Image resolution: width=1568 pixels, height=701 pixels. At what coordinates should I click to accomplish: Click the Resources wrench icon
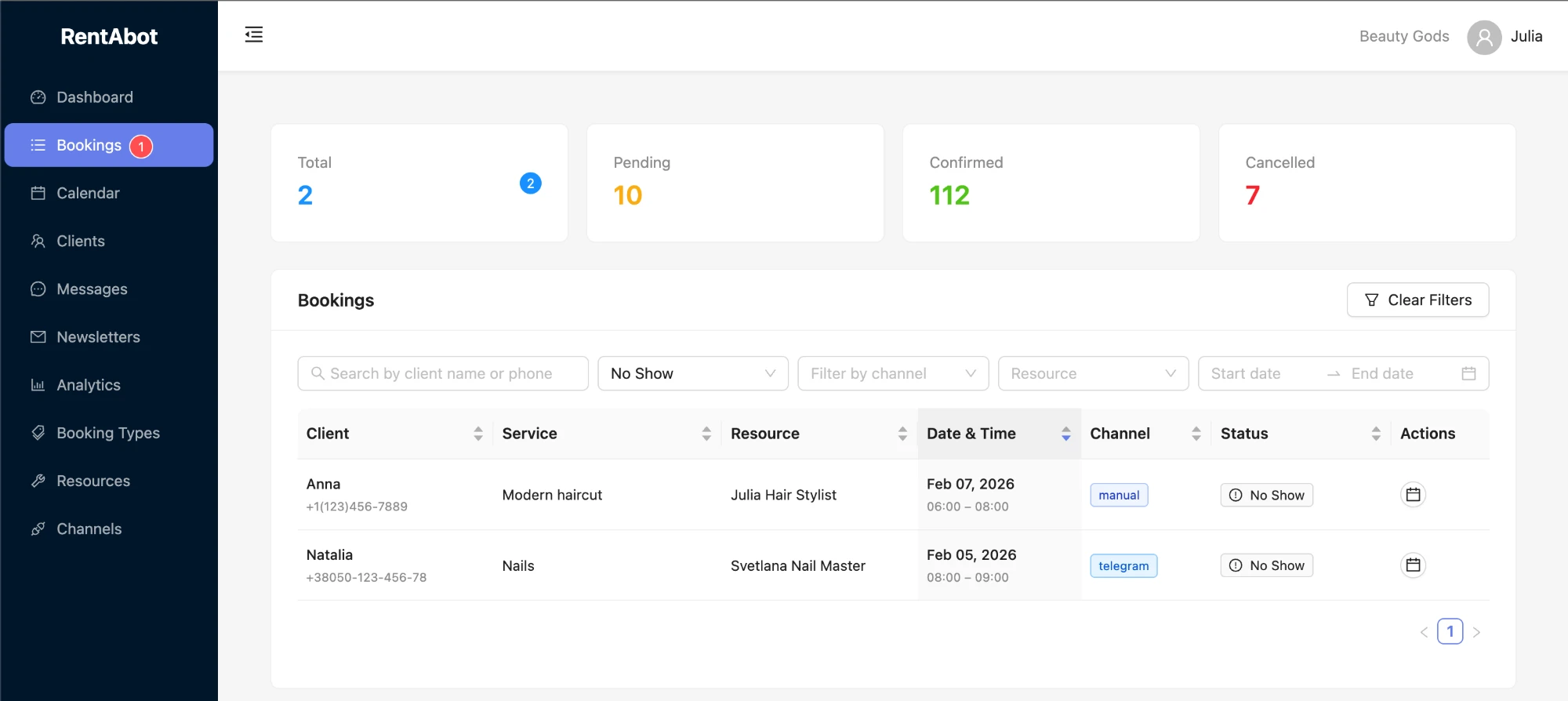click(38, 481)
